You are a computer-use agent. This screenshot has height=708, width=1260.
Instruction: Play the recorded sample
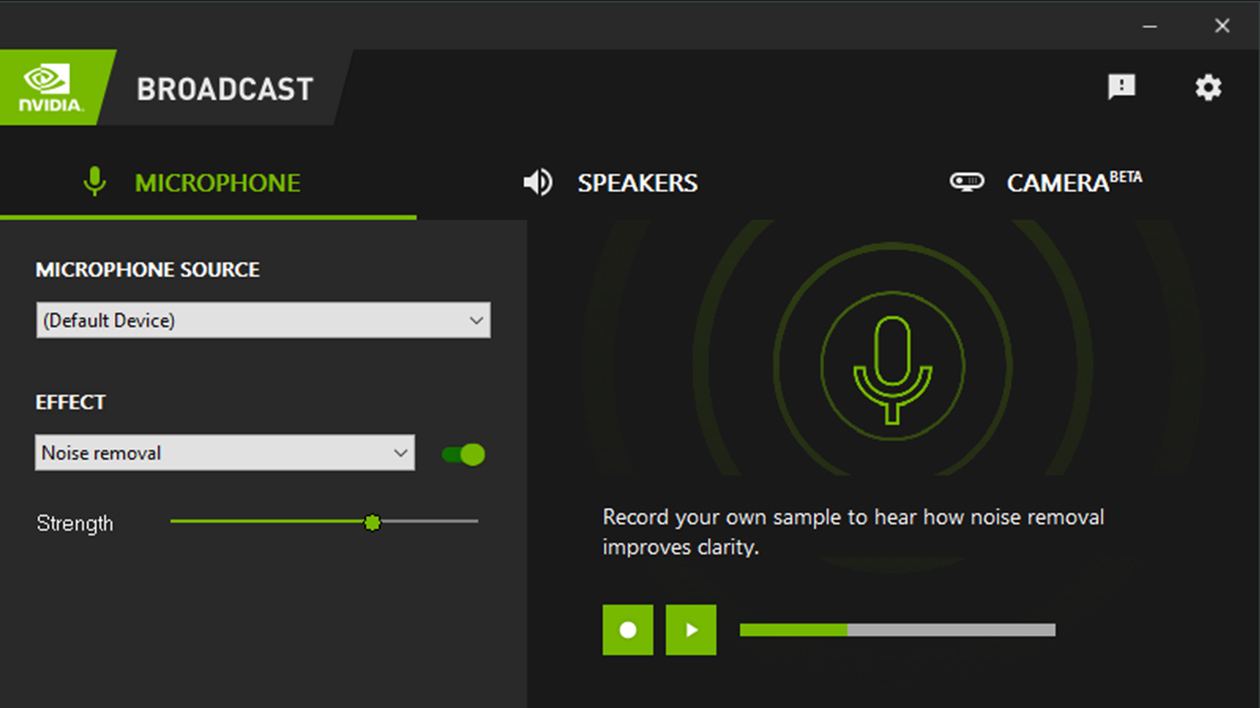click(691, 630)
